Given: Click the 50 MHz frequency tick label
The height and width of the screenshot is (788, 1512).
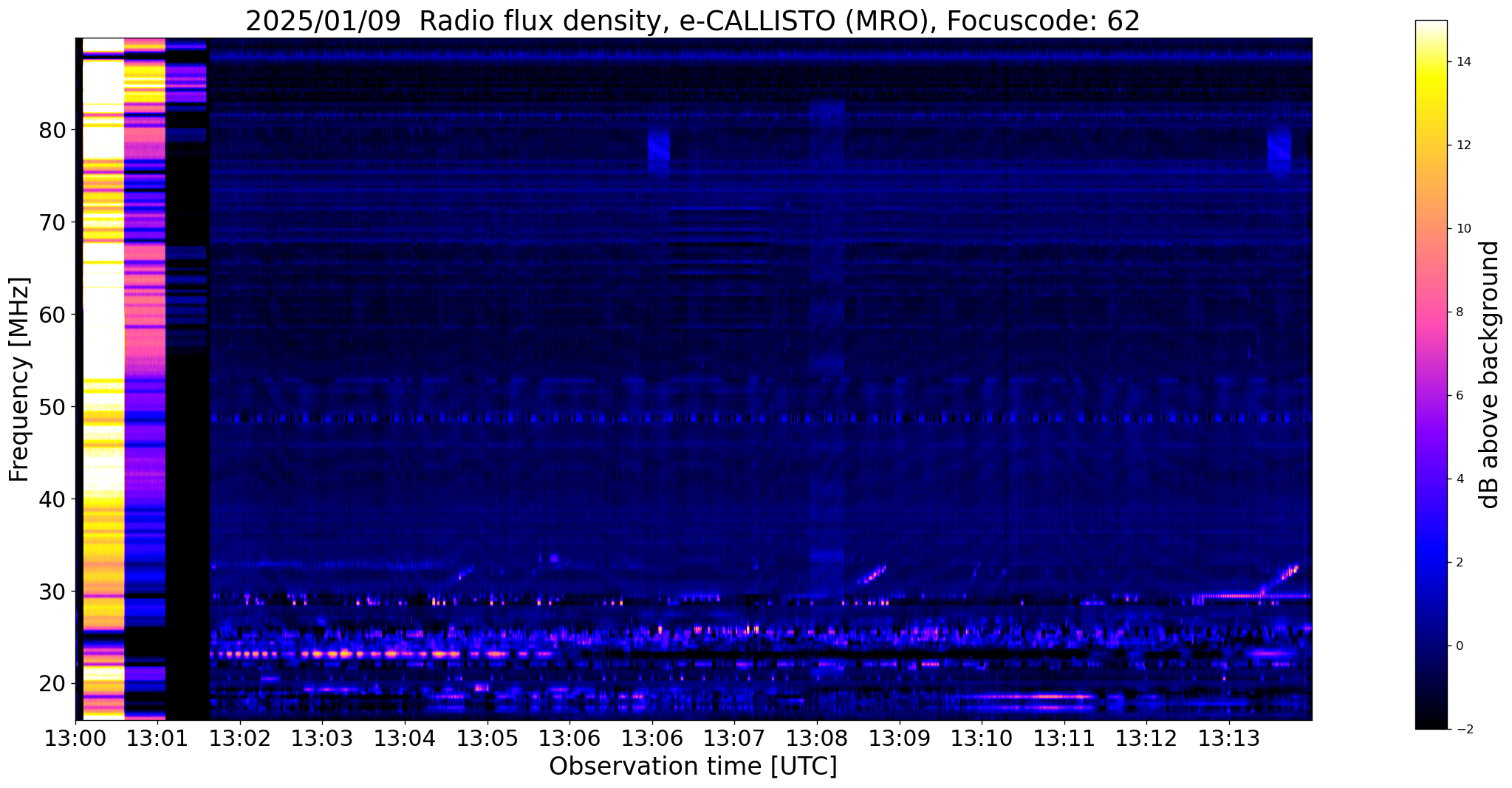Looking at the screenshot, I should click(x=52, y=407).
